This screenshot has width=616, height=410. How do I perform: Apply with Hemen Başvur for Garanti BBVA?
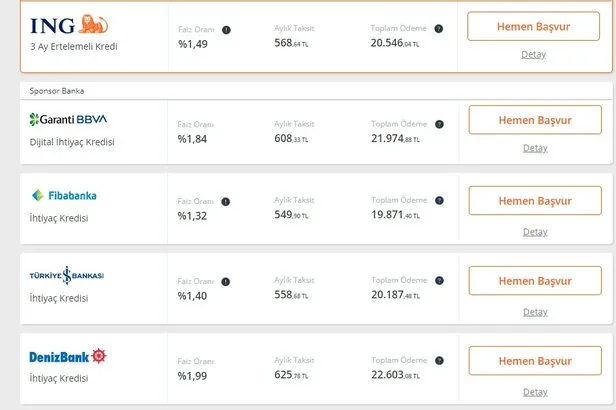coord(534,120)
